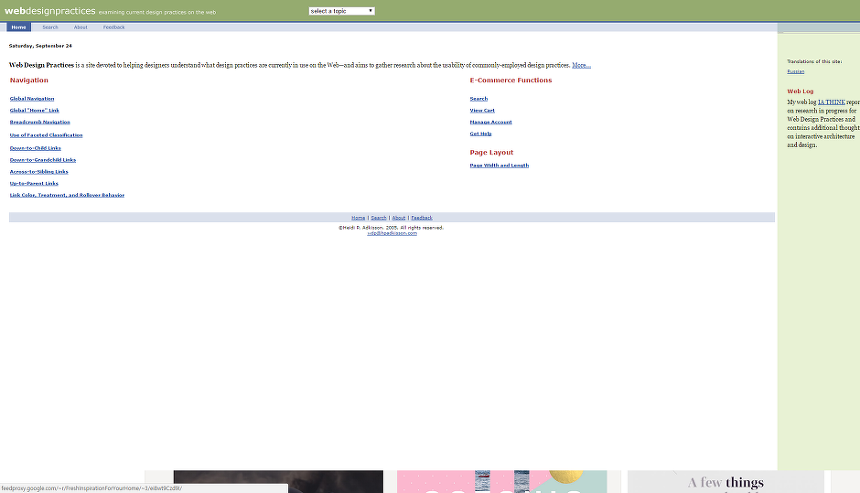Open the Feedback tab in top navigation
860x493 pixels.
tap(114, 27)
